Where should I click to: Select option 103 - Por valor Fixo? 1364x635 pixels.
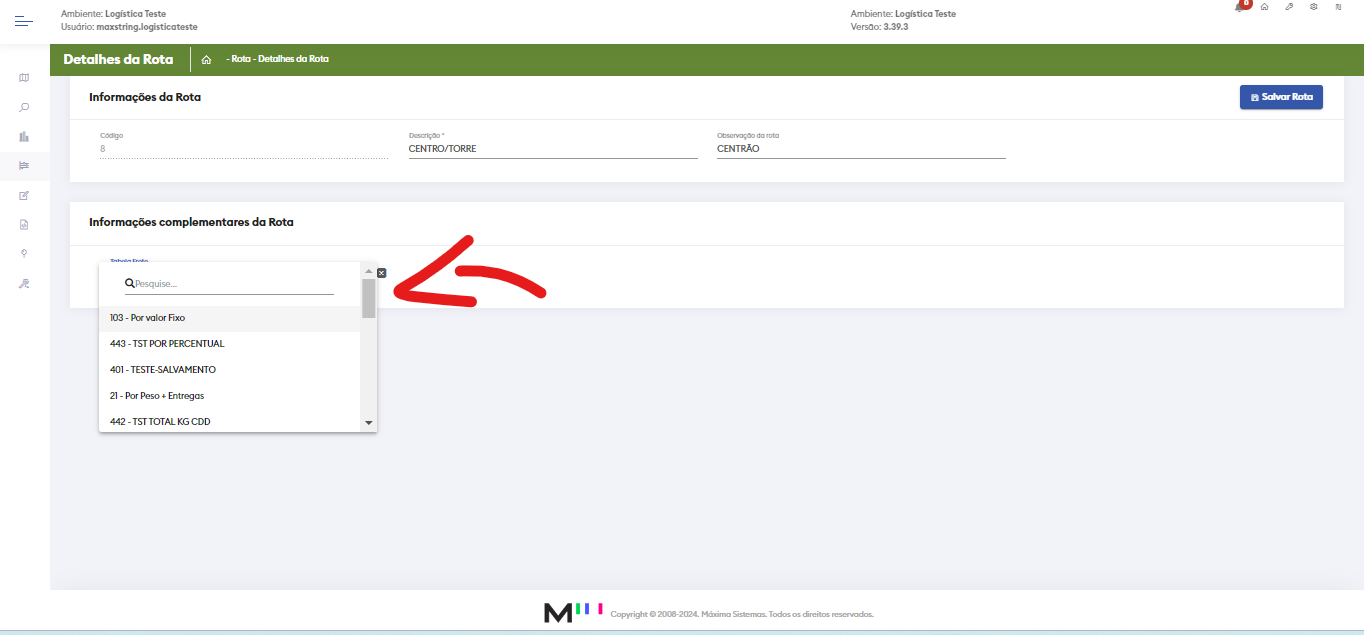pyautogui.click(x=230, y=318)
